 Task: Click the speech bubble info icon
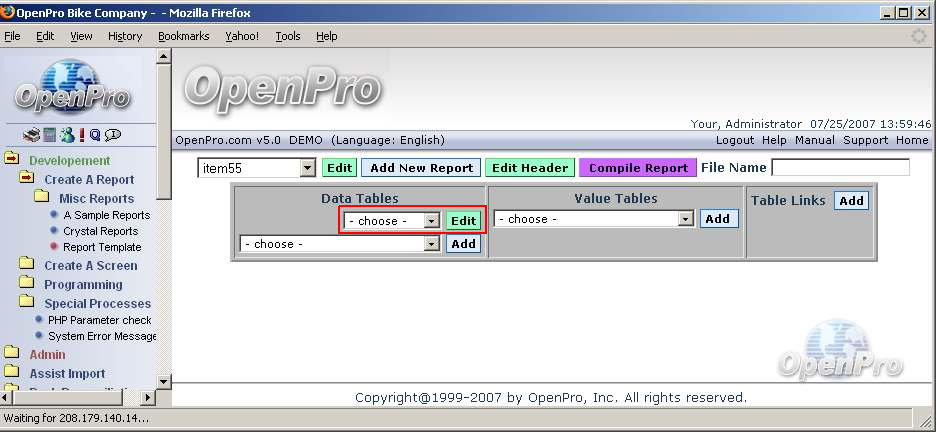[113, 135]
